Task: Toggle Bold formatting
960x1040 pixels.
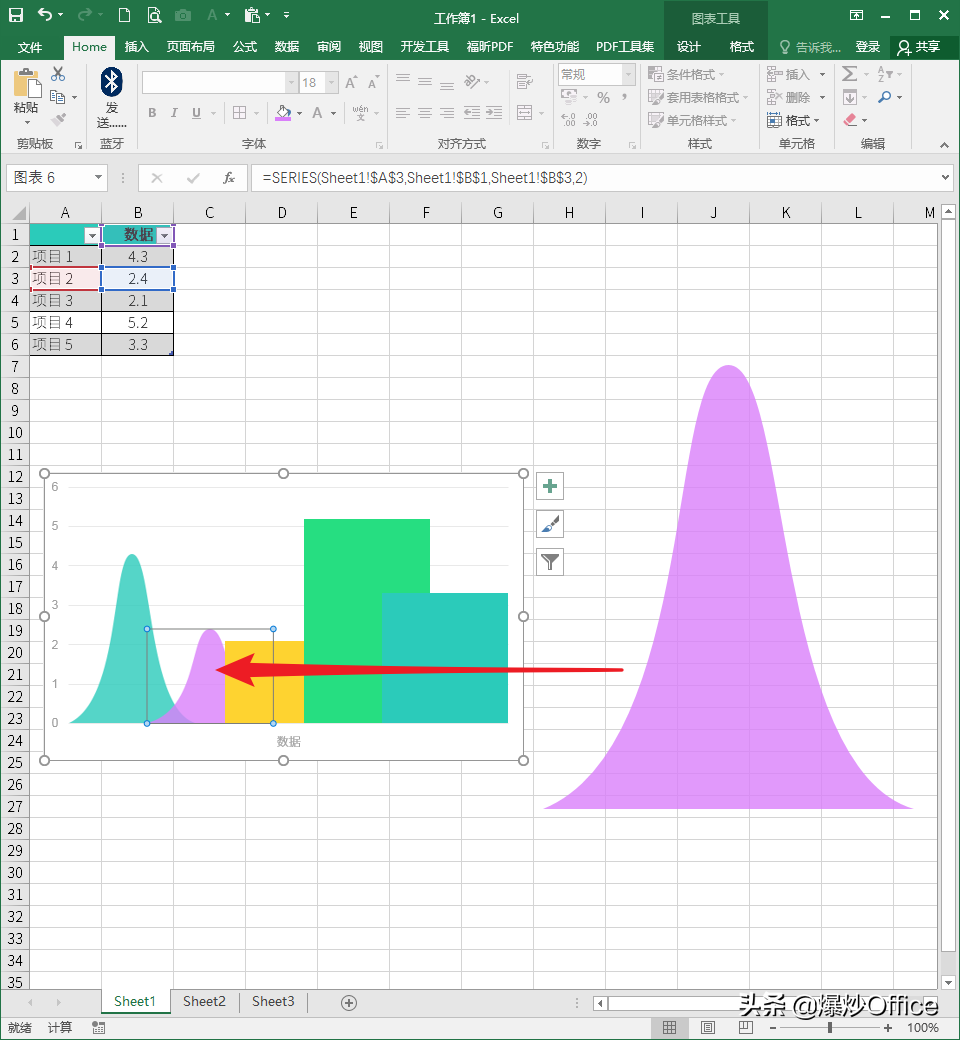Action: tap(152, 113)
